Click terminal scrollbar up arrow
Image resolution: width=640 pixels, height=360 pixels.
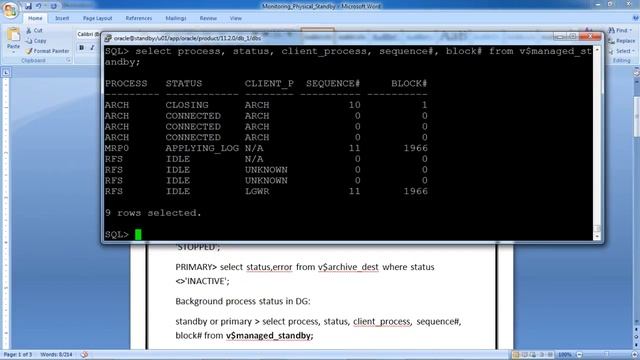point(598,49)
